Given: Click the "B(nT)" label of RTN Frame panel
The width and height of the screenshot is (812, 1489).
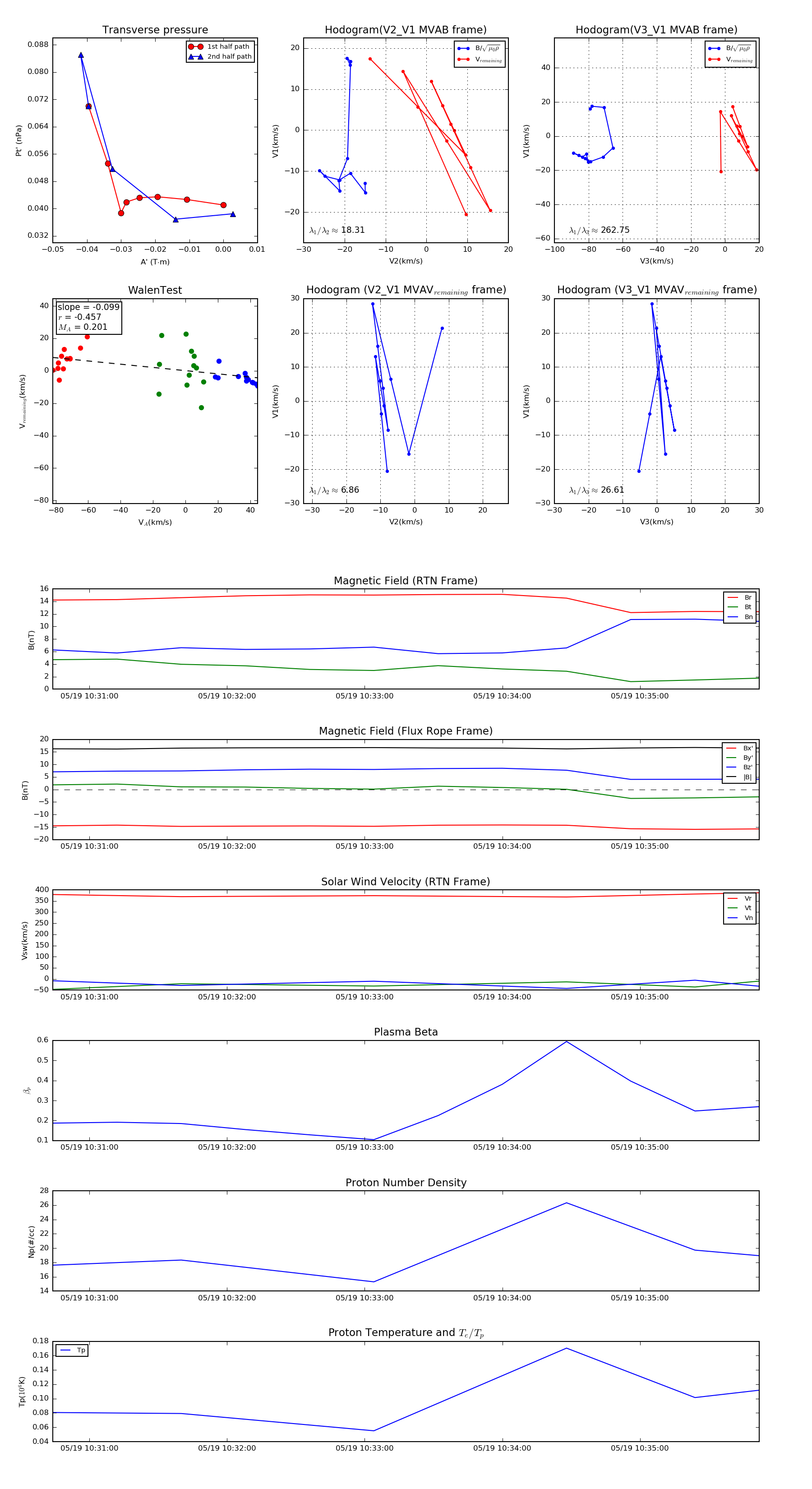Looking at the screenshot, I should point(31,640).
